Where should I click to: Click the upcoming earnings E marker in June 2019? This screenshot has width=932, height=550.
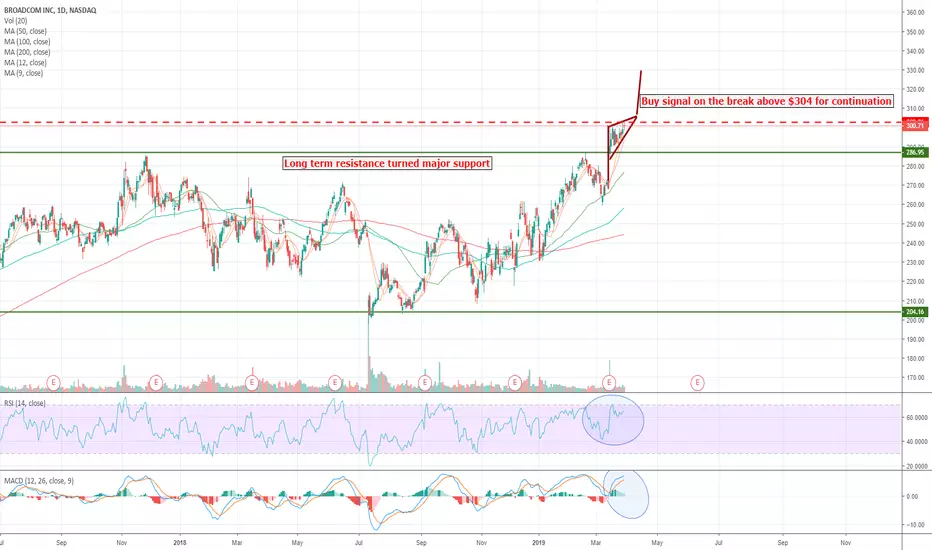pos(697,382)
